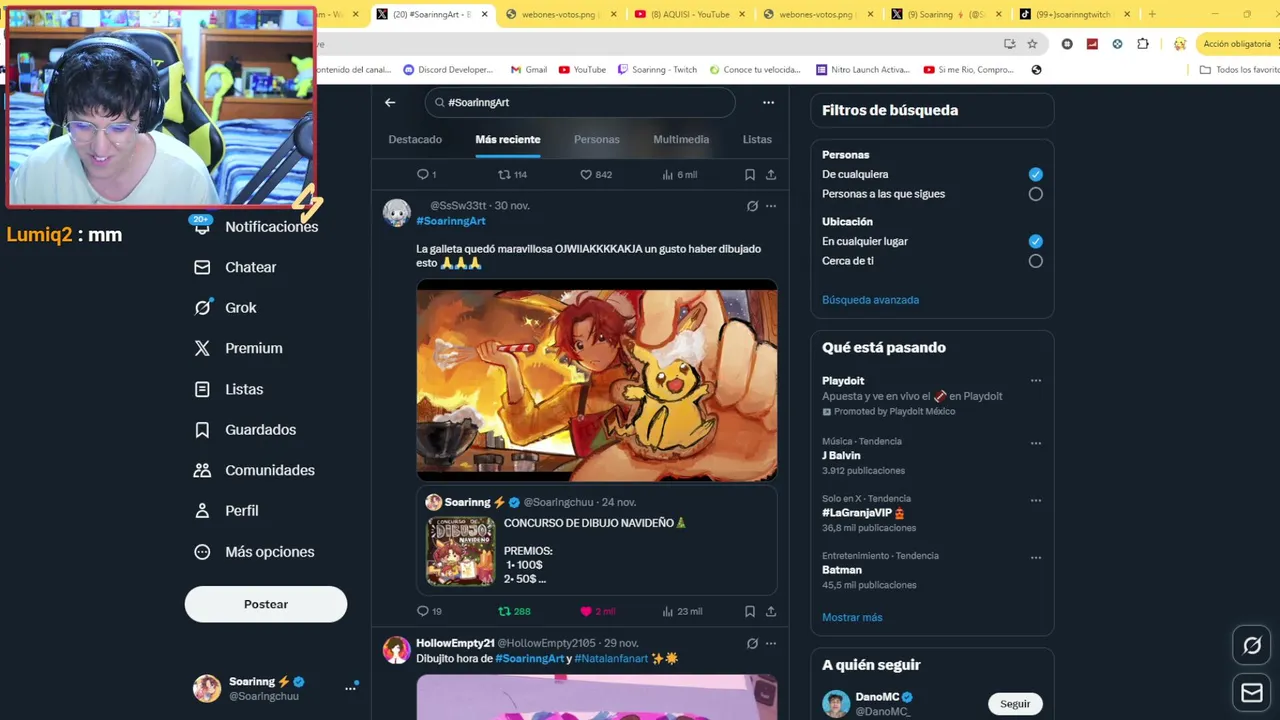Share the post with 842 likes
Viewport: 1280px width, 720px height.
point(771,174)
